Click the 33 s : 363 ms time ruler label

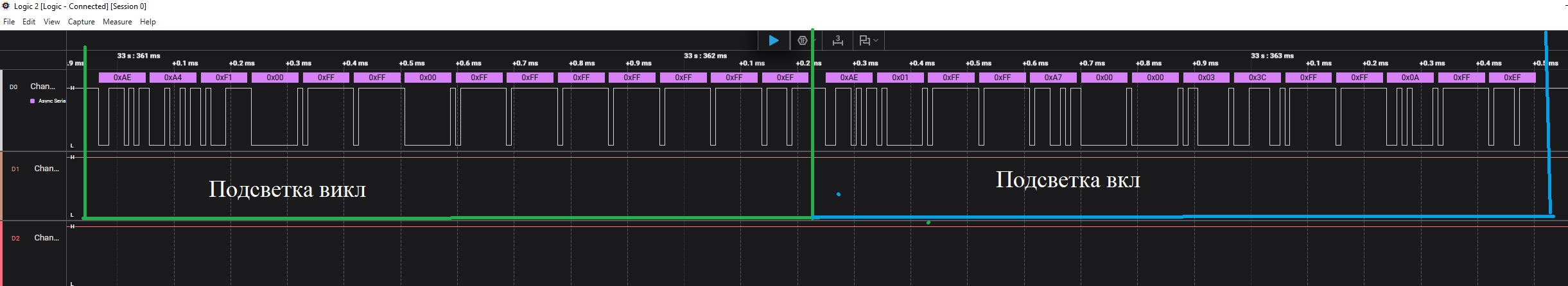tap(1272, 56)
